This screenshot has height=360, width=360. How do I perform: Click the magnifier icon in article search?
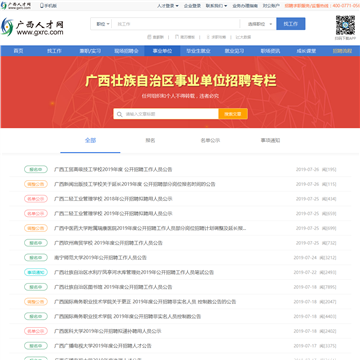coord(119,114)
